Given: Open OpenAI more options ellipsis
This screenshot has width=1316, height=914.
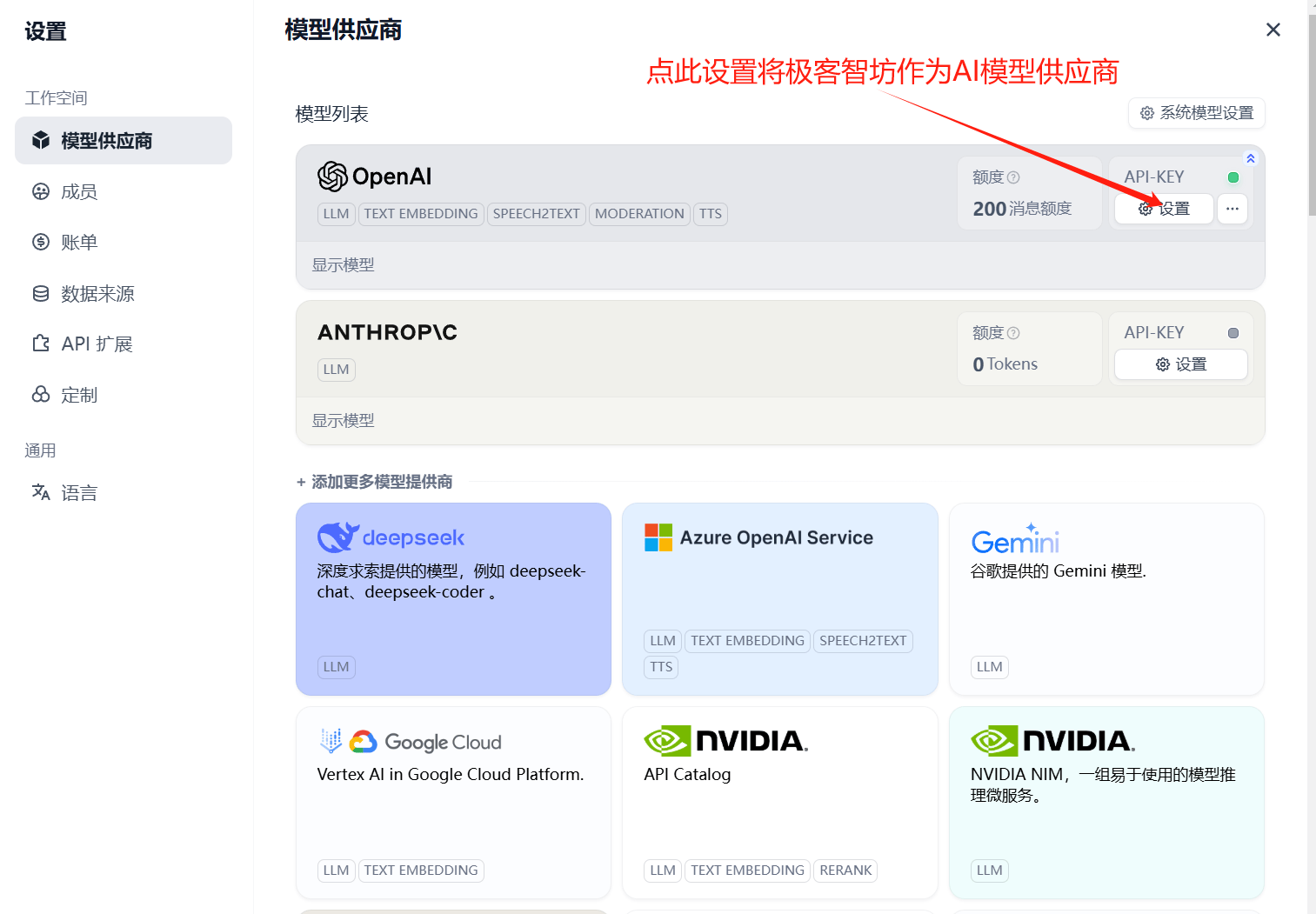Looking at the screenshot, I should coord(1232,209).
